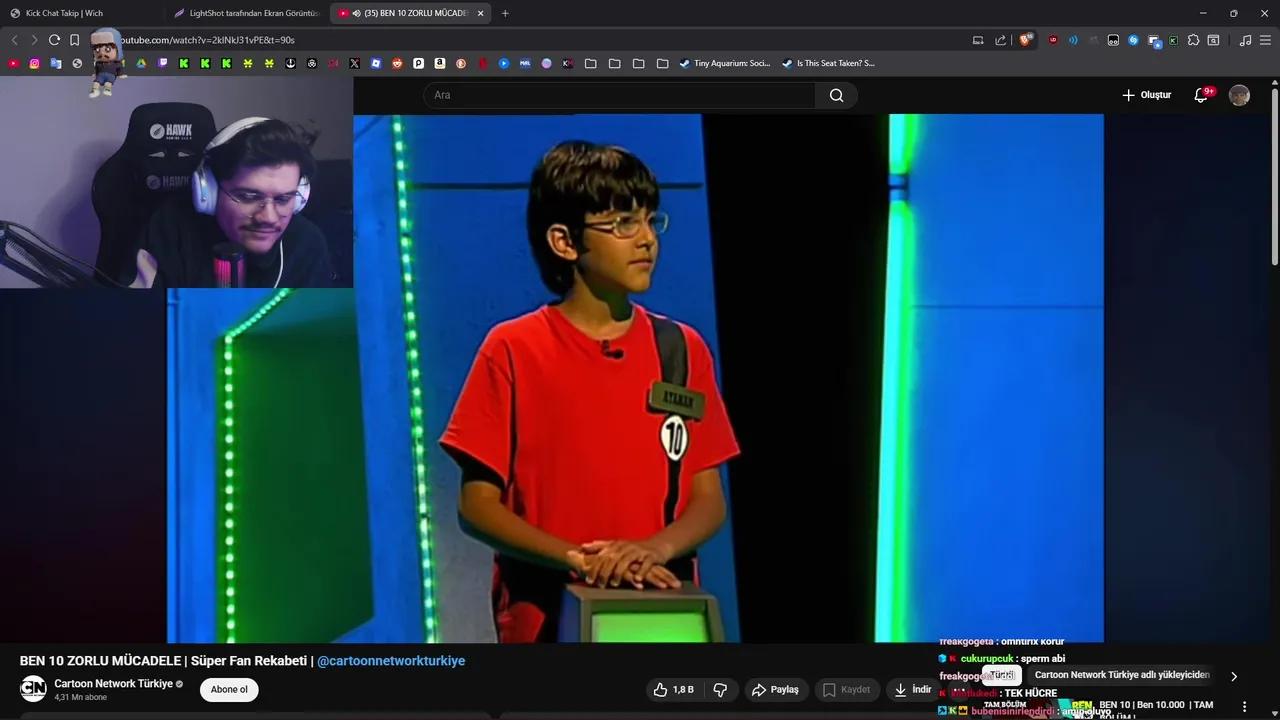Open the Google Translate bookmark icon

click(56, 63)
